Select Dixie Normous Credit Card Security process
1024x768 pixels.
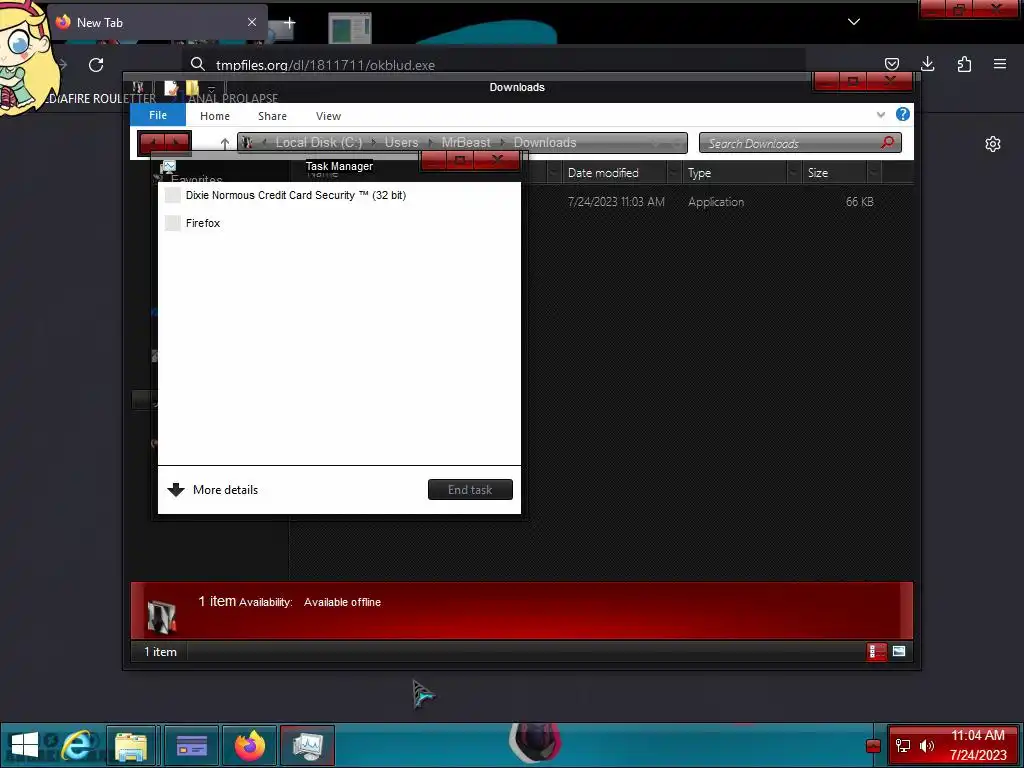pos(340,195)
